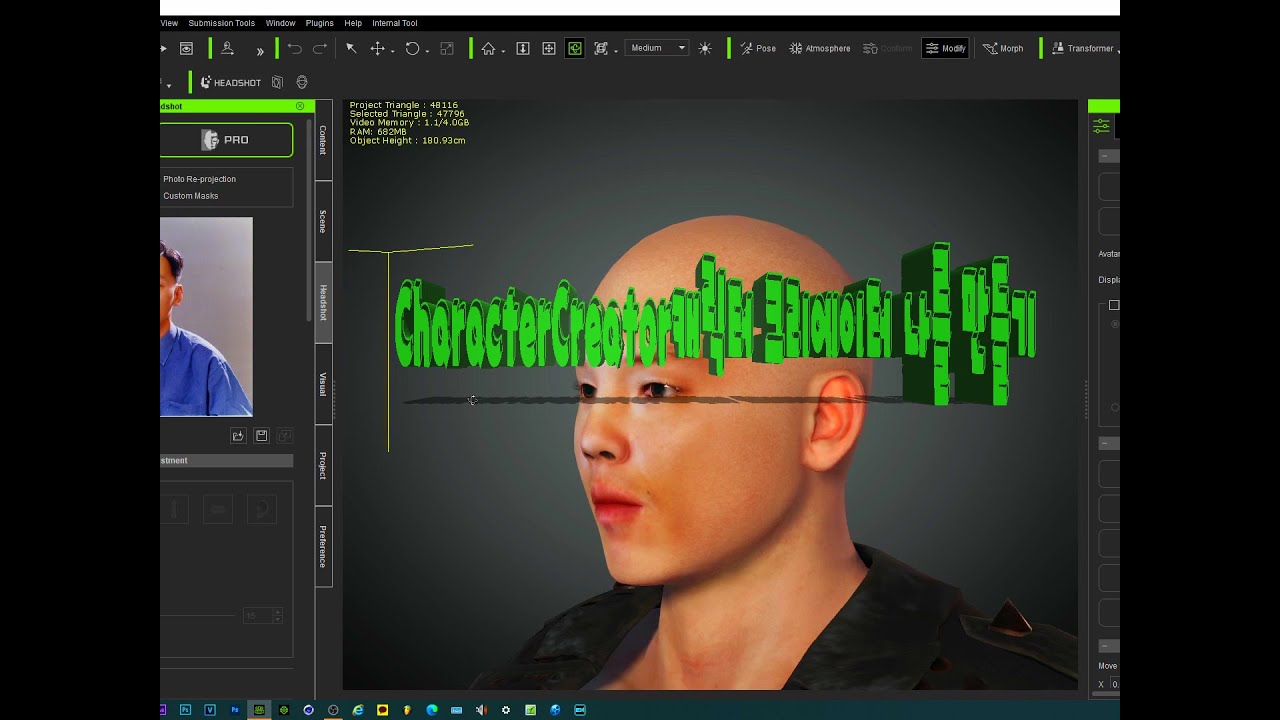Click the FL Studio fruit taskbar icon
1280x720 pixels.
(407, 710)
